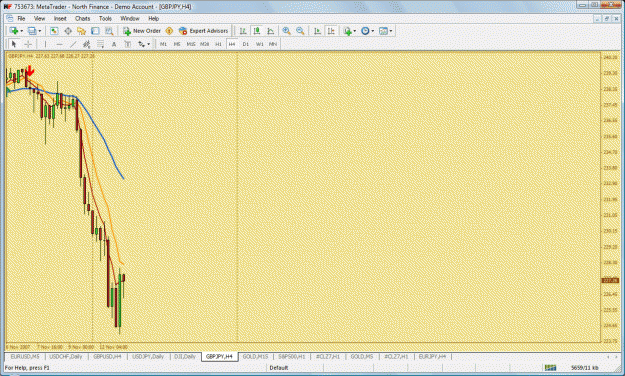Viewport: 625px width, 376px height.
Task: Switch to the S&P500,H1 chart tab
Action: click(x=292, y=356)
